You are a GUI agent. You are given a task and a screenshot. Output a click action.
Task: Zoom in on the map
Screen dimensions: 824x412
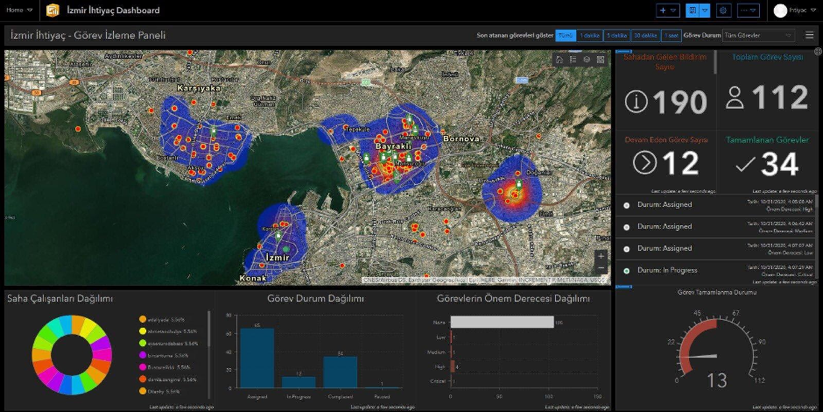pyautogui.click(x=601, y=256)
